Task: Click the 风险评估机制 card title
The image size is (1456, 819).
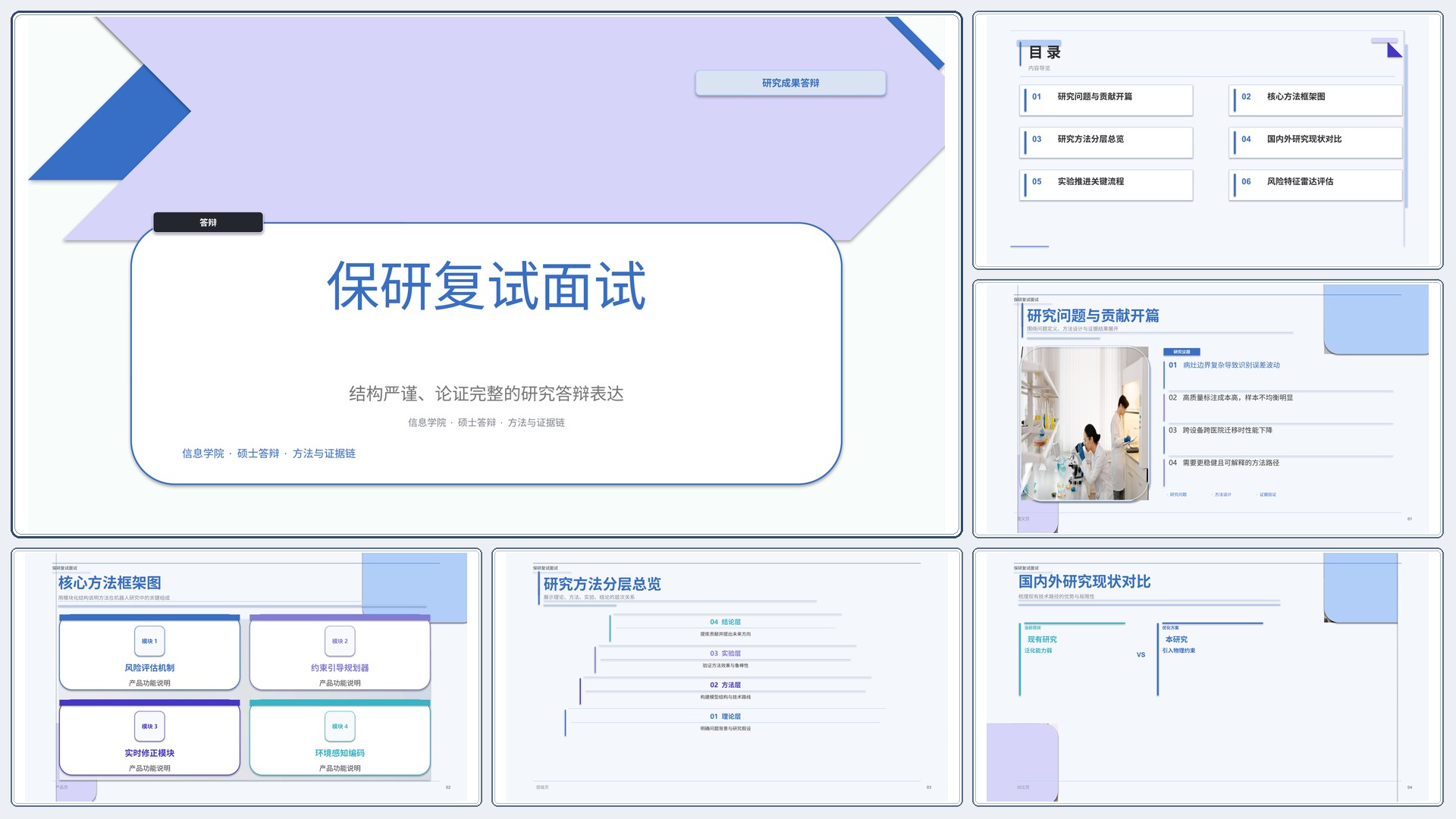Action: (149, 668)
